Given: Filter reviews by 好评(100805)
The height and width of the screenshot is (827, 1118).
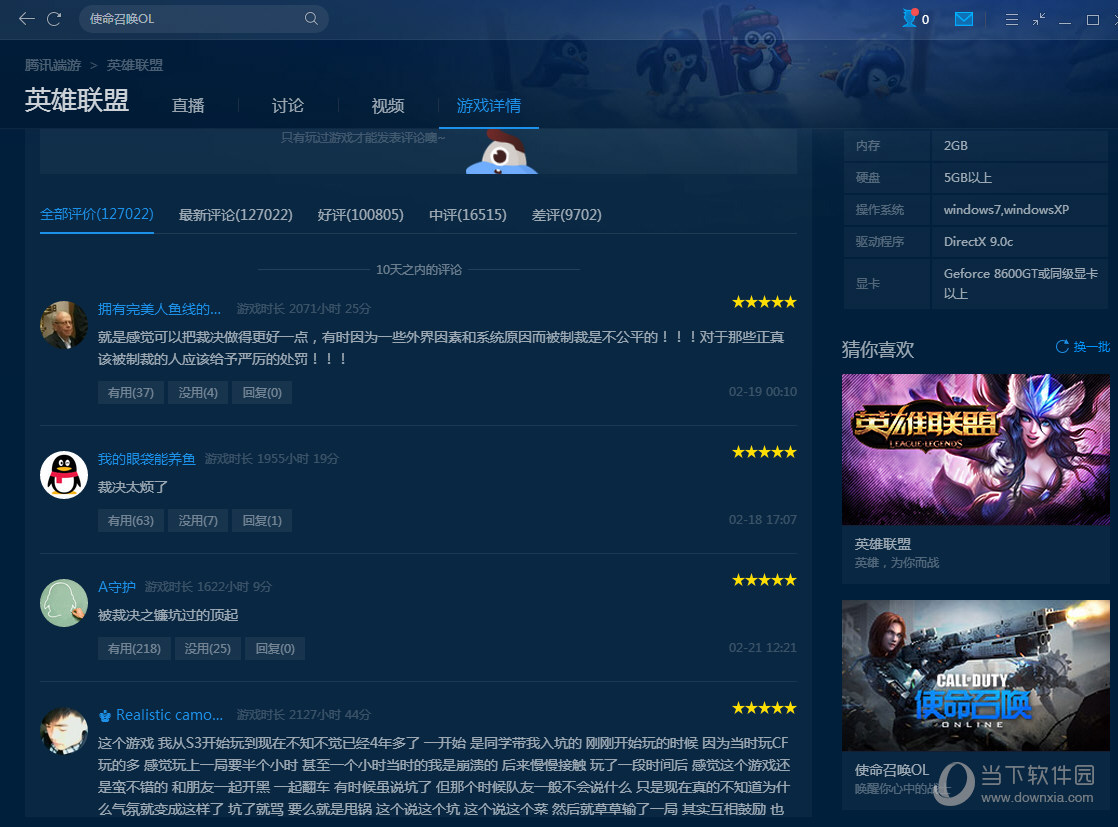Looking at the screenshot, I should [x=360, y=215].
